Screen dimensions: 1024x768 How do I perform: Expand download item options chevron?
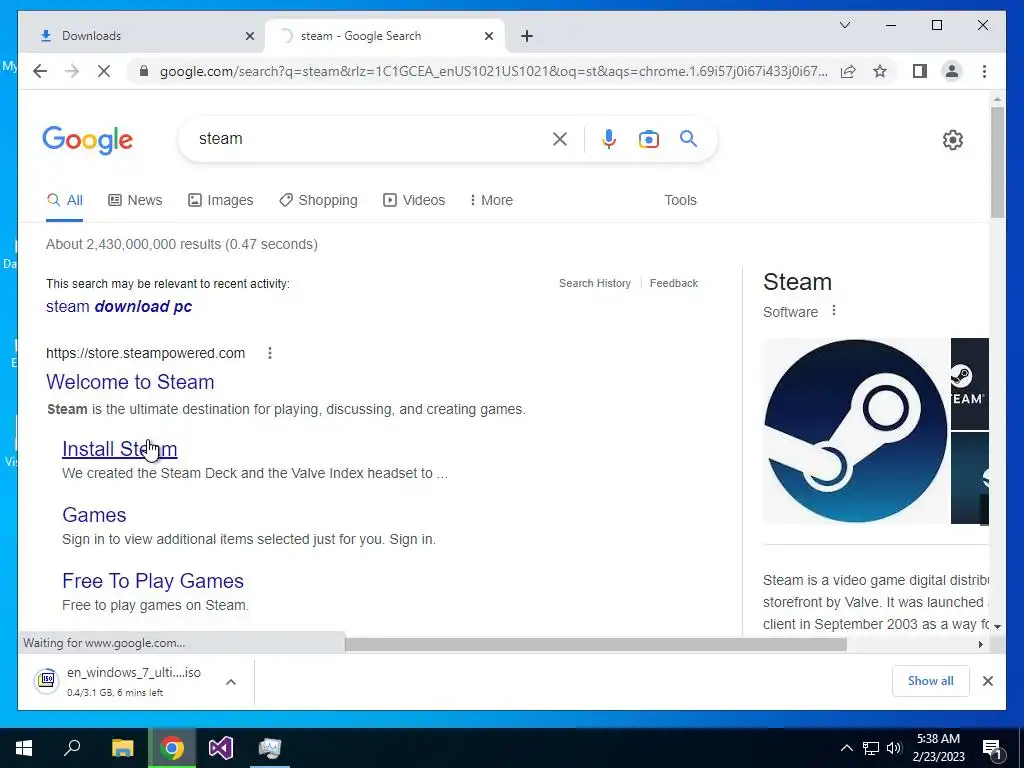(x=231, y=682)
